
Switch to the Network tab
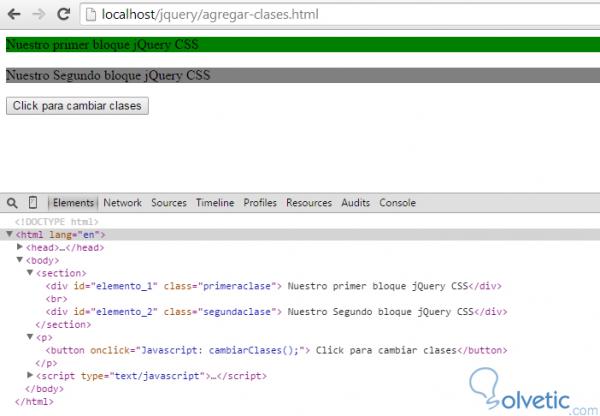click(122, 203)
